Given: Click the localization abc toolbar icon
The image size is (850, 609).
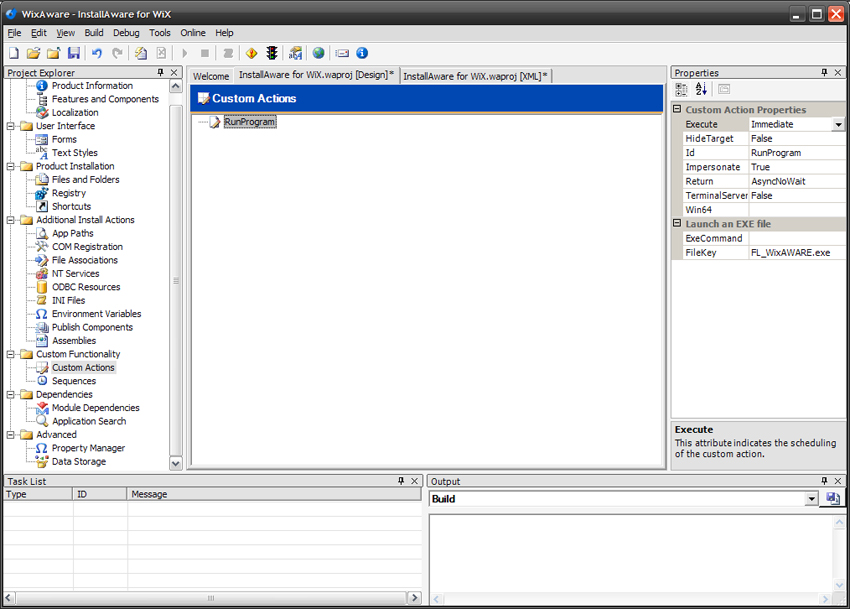Looking at the screenshot, I should [x=295, y=53].
